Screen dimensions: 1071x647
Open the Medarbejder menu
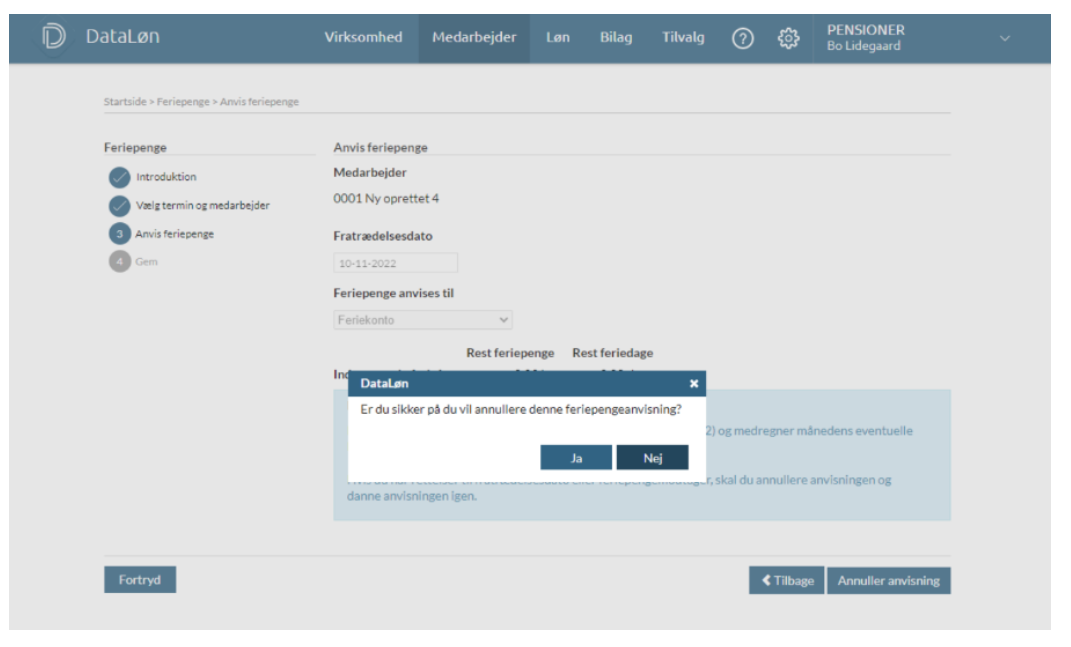coord(474,37)
